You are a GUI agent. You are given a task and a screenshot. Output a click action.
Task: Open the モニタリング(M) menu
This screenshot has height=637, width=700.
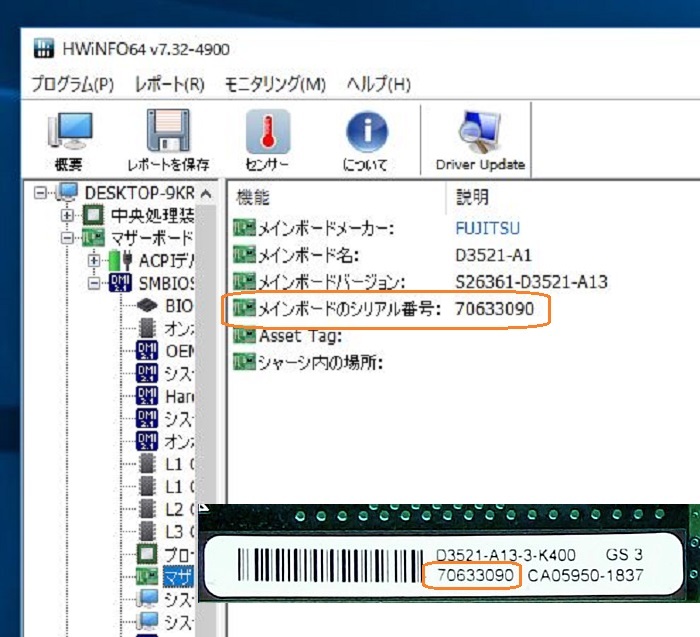coord(275,84)
